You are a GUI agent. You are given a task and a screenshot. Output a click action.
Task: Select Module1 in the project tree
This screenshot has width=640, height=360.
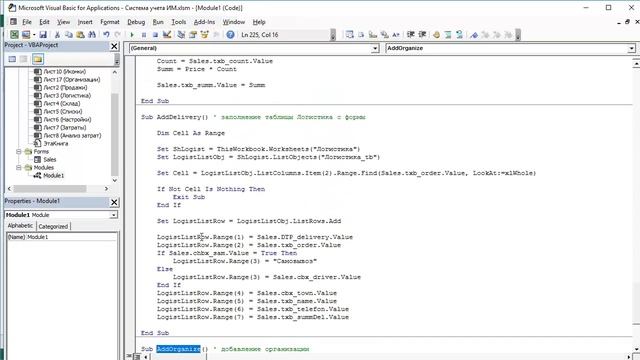[x=53, y=176]
